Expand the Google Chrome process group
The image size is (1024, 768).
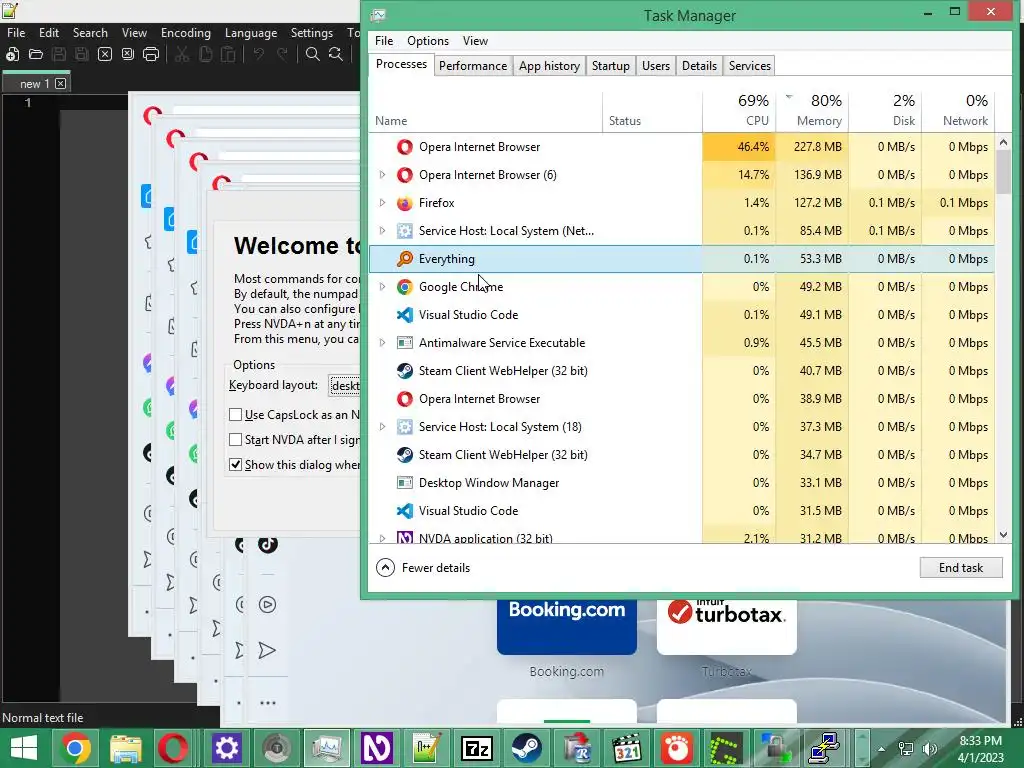(x=383, y=287)
